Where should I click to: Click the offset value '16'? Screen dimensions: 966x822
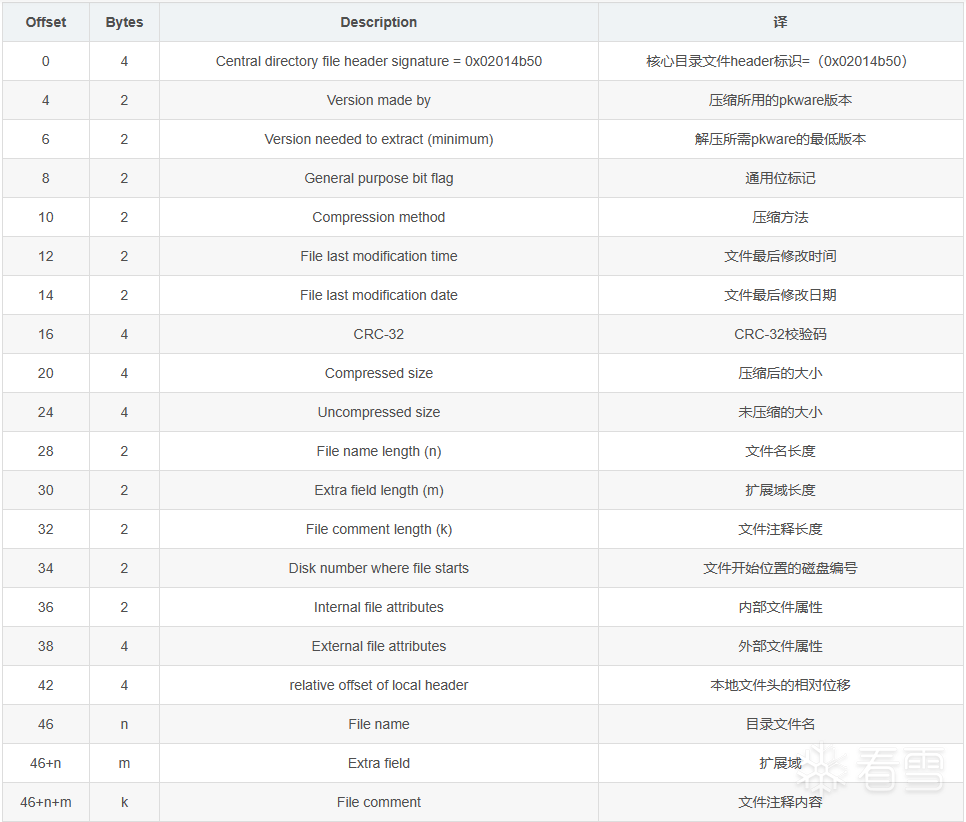tap(46, 334)
